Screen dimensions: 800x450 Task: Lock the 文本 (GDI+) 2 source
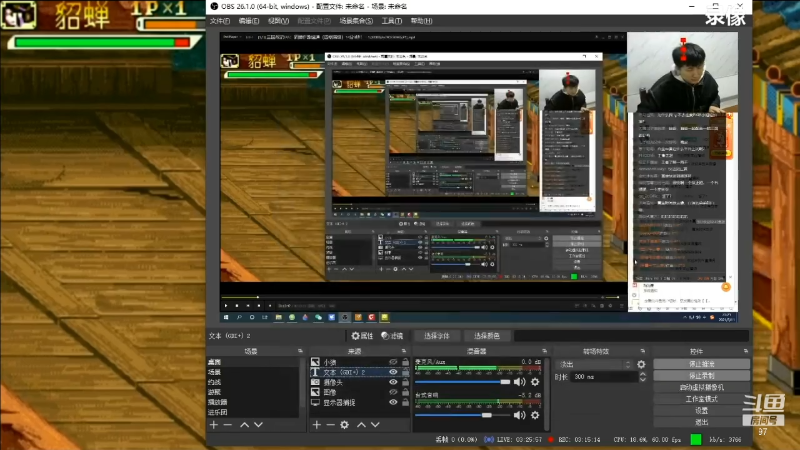click(405, 372)
